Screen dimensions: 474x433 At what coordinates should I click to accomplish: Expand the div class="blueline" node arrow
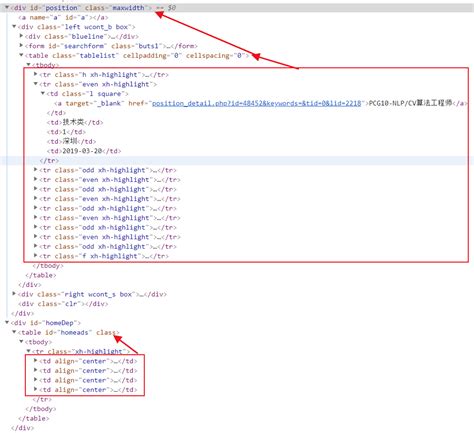click(x=21, y=36)
